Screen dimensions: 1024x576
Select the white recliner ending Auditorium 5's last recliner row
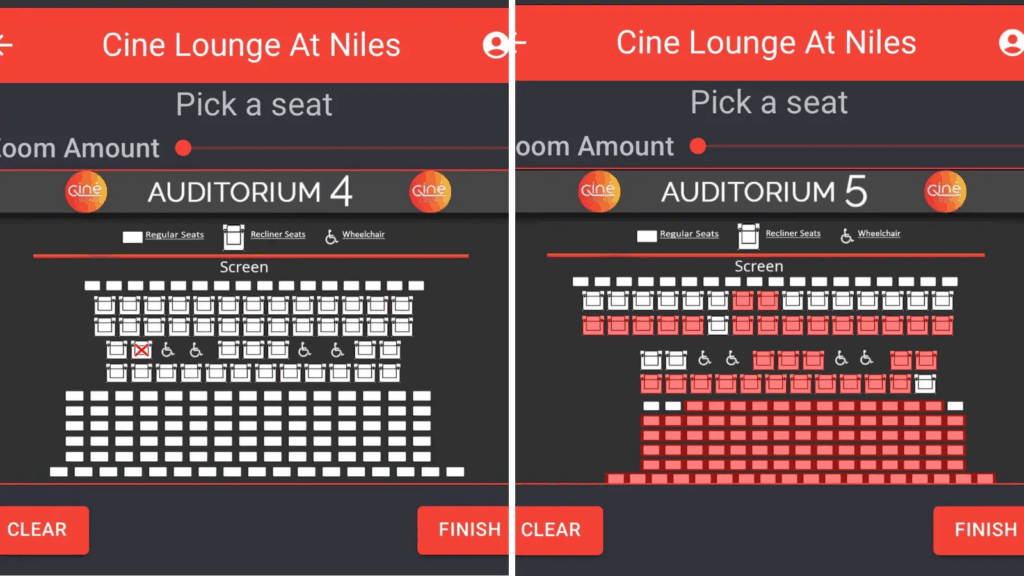click(x=926, y=383)
